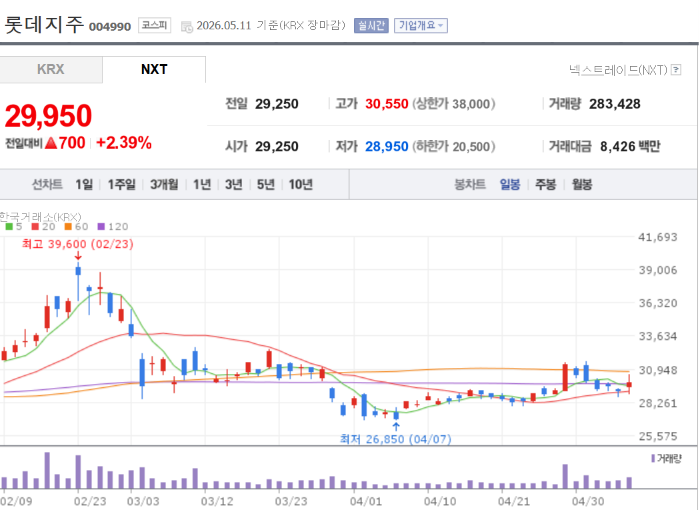
Task: Click the volume value 283,428
Action: point(614,104)
